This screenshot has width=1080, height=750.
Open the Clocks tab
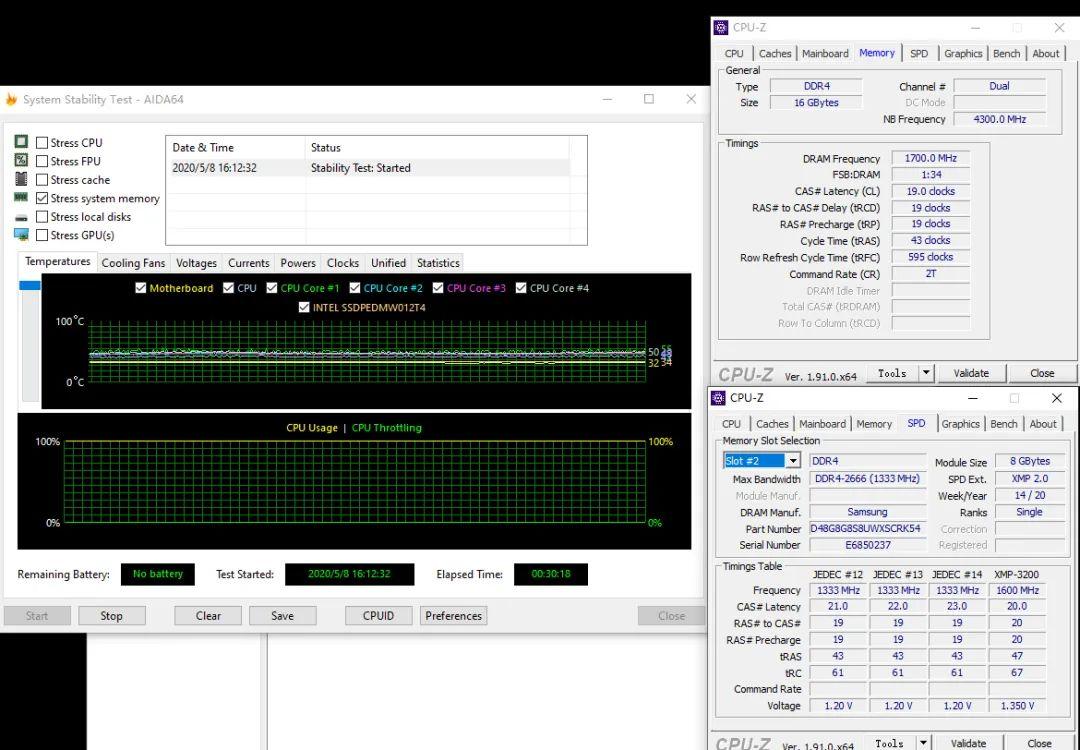[343, 263]
